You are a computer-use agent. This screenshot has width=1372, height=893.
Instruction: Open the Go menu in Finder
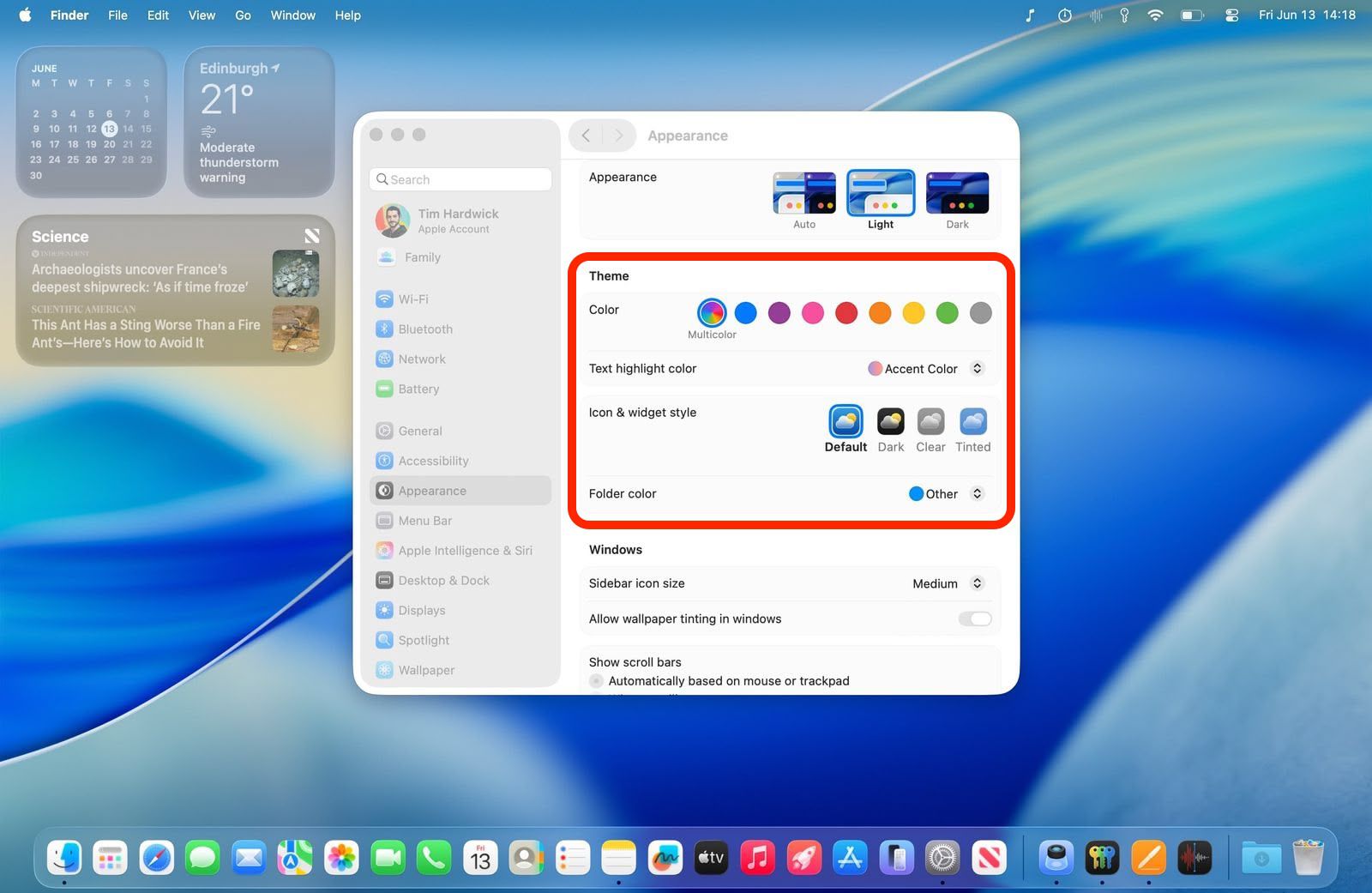pyautogui.click(x=243, y=15)
